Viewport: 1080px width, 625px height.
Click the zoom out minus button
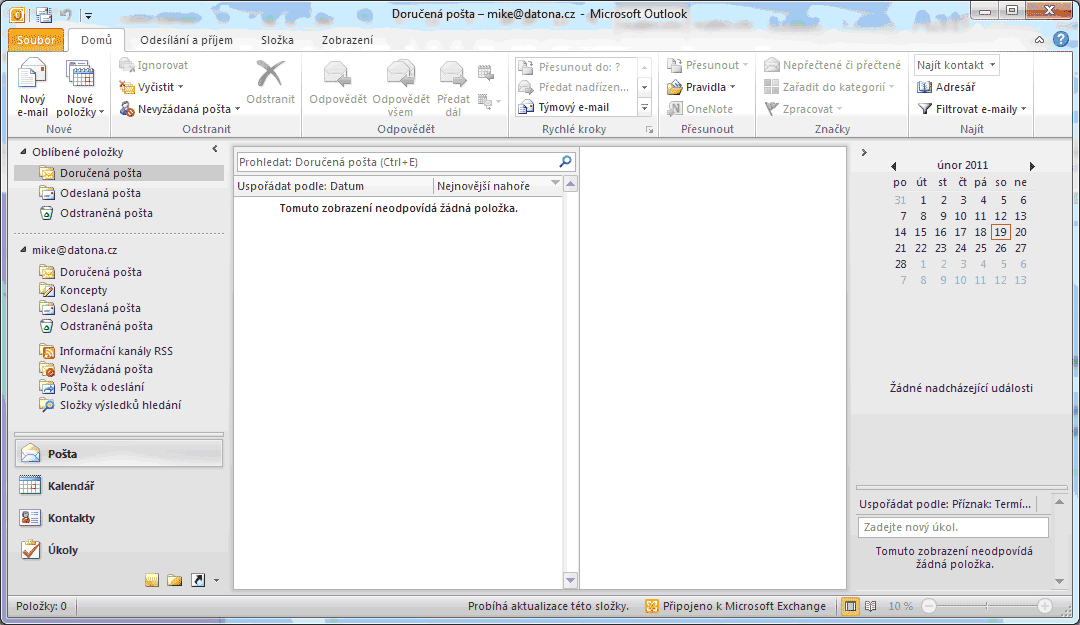tap(929, 606)
